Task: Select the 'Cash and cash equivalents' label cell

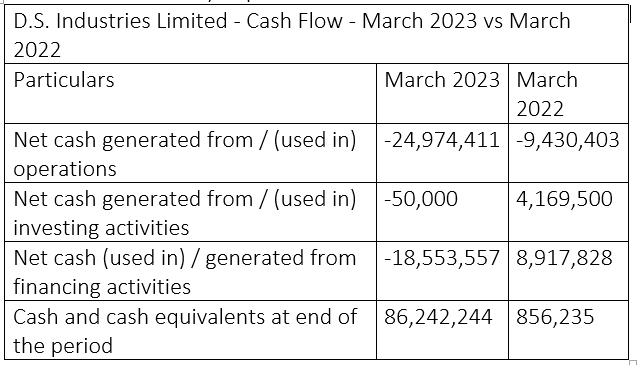Action: (x=190, y=330)
